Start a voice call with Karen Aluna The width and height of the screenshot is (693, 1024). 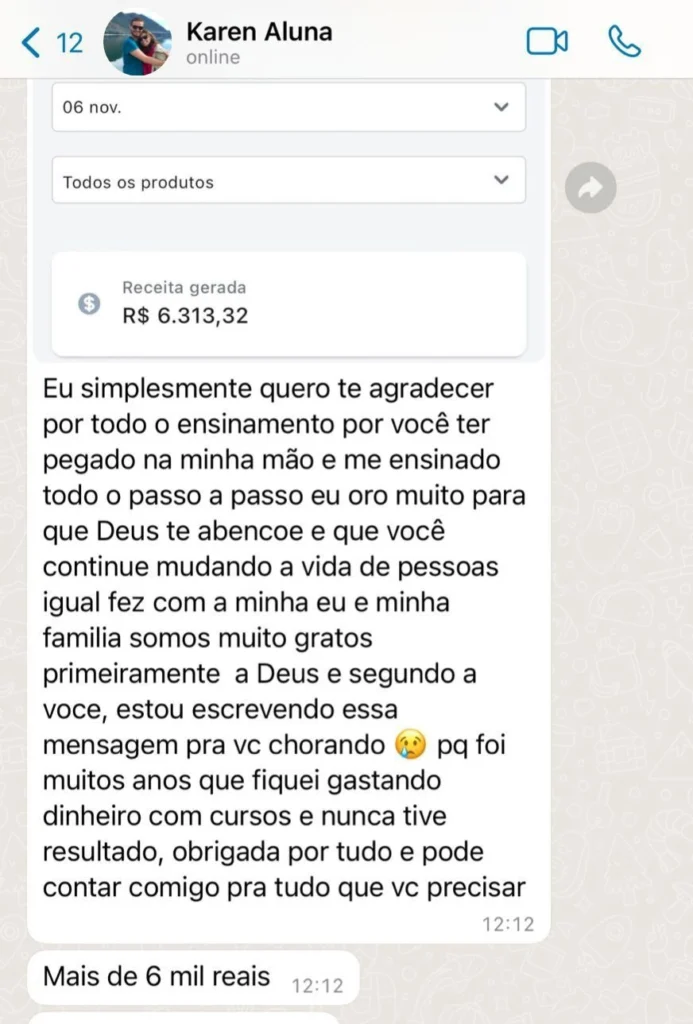pyautogui.click(x=624, y=41)
